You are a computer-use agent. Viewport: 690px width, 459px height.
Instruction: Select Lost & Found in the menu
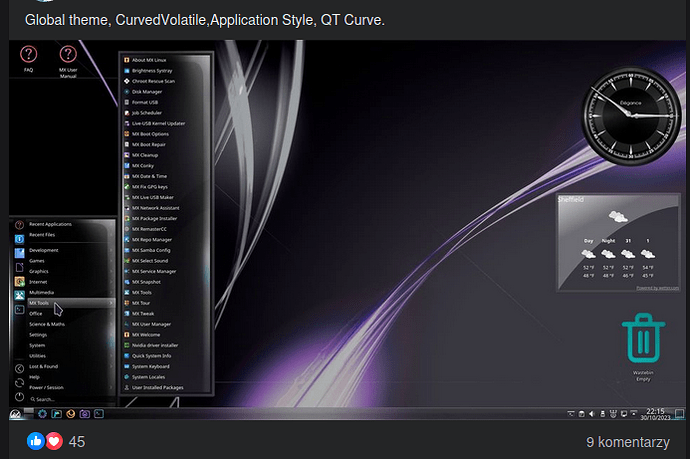[70, 366]
